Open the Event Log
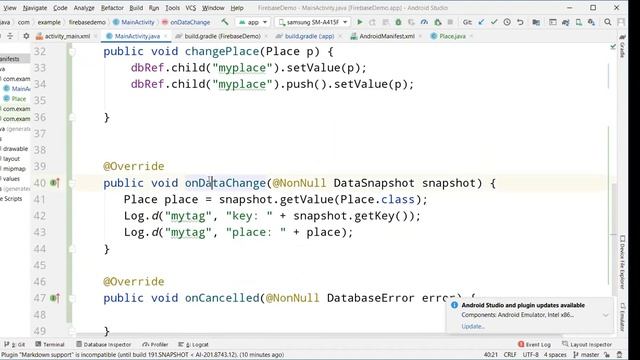 click(534, 344)
